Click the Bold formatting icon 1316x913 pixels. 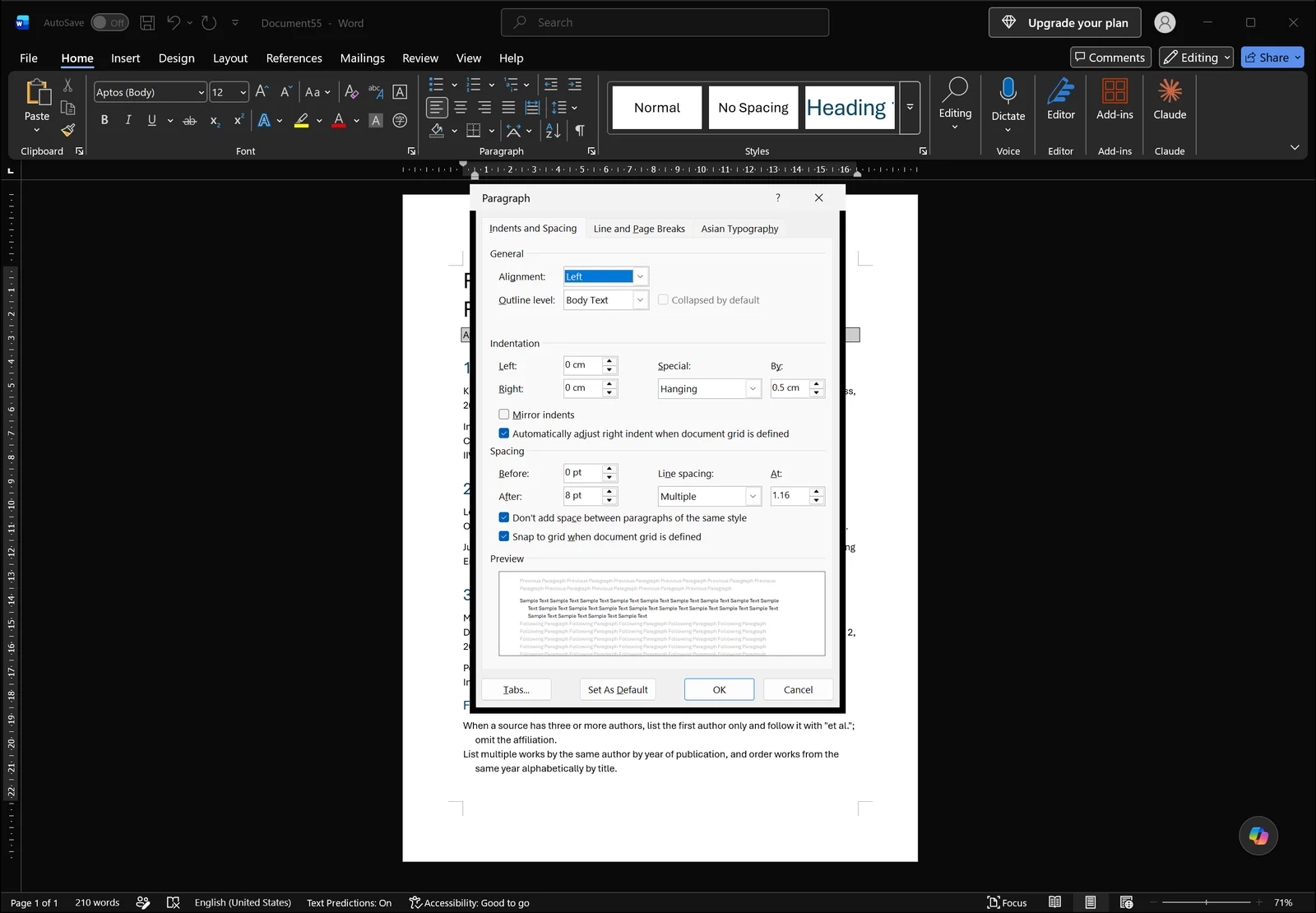[x=104, y=120]
